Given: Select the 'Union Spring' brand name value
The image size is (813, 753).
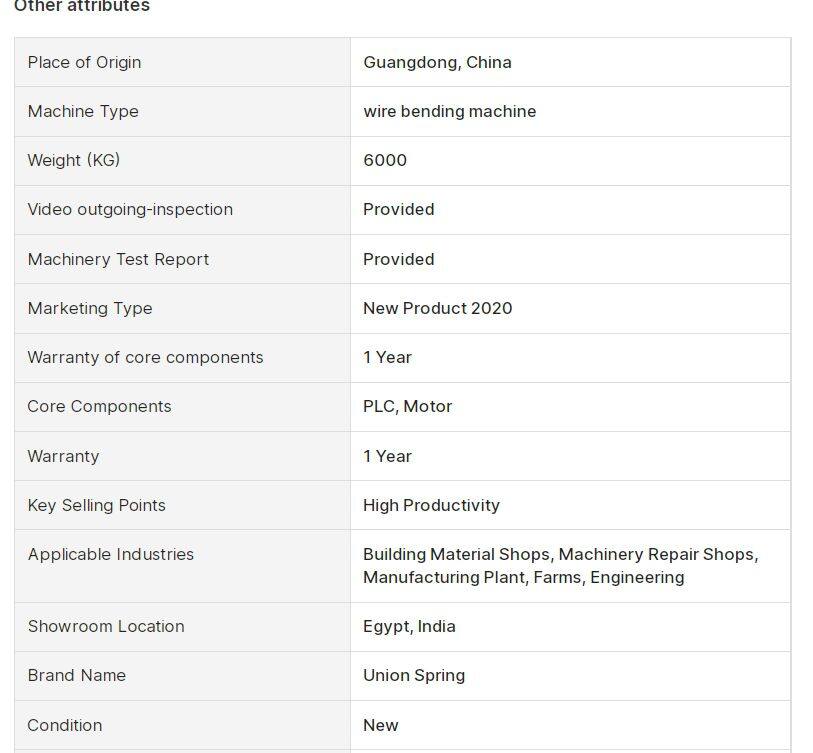Looking at the screenshot, I should click(414, 675).
